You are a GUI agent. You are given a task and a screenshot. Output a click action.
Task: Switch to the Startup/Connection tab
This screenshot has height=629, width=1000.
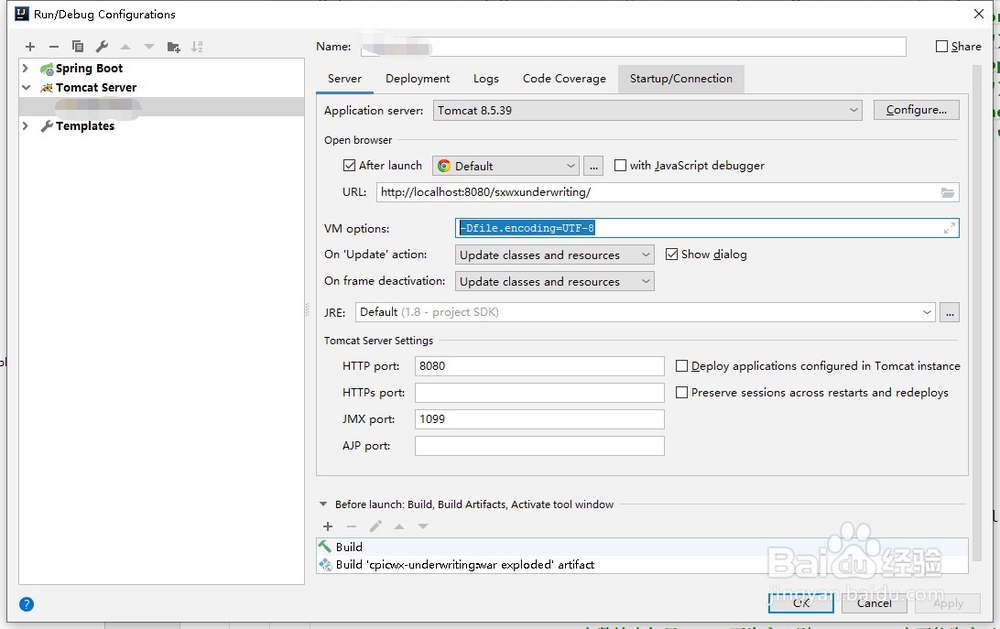coord(680,78)
